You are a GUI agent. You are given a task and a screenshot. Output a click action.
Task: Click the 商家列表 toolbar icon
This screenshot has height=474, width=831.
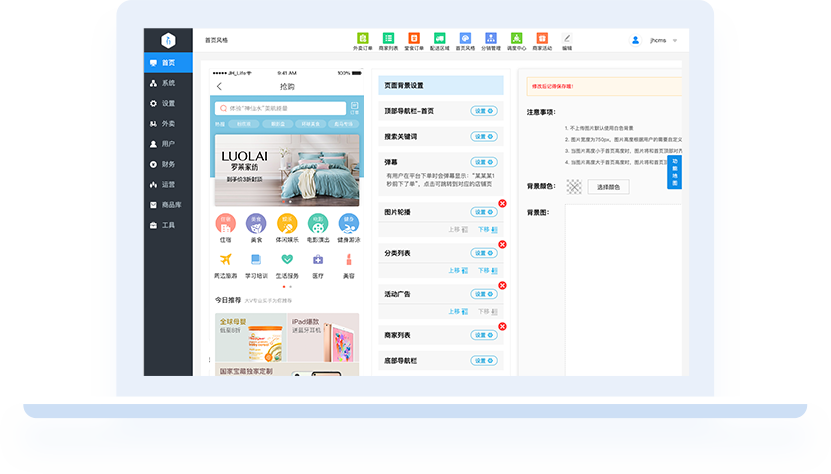click(388, 40)
